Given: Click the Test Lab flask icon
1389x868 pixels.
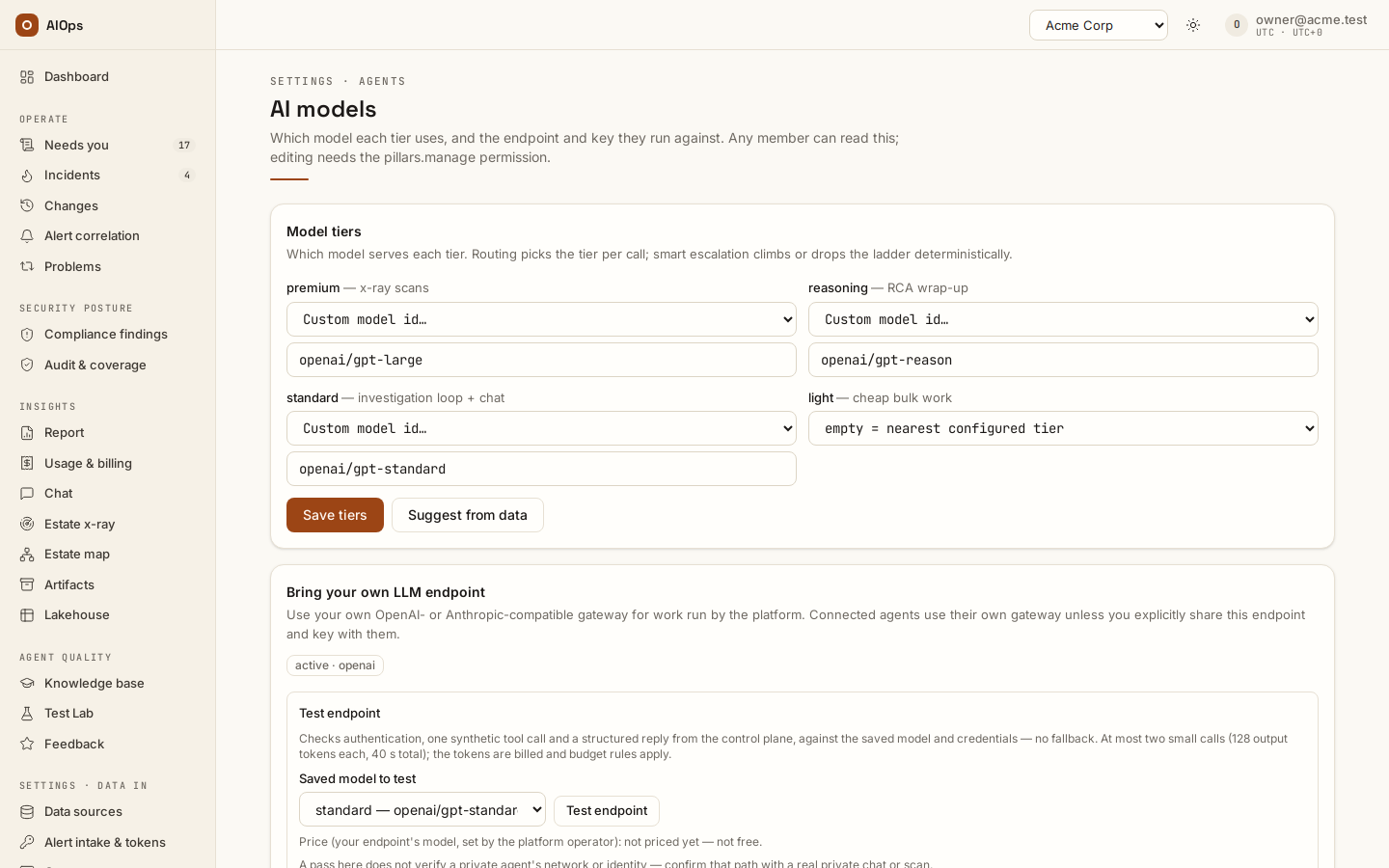Looking at the screenshot, I should 27,713.
